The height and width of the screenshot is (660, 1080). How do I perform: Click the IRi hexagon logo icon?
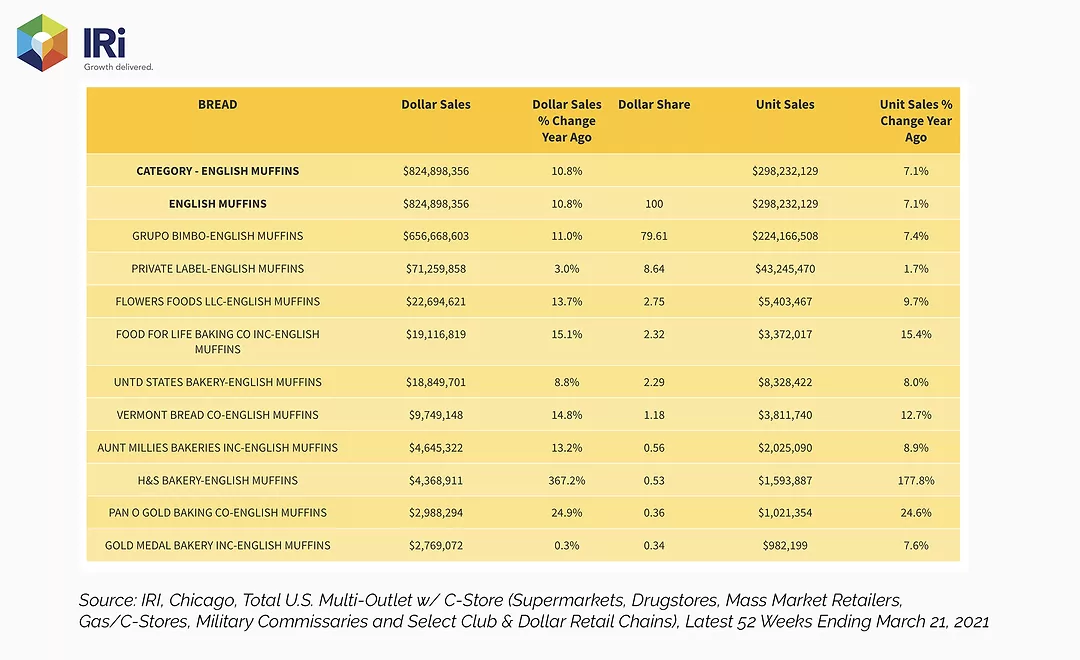(x=42, y=43)
